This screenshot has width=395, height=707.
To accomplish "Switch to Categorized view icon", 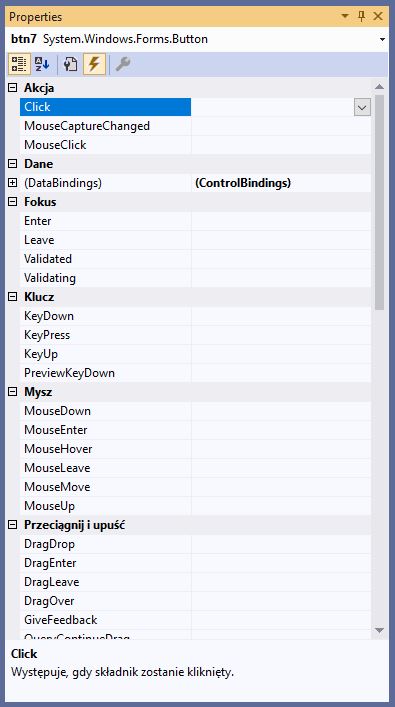I will [x=18, y=64].
